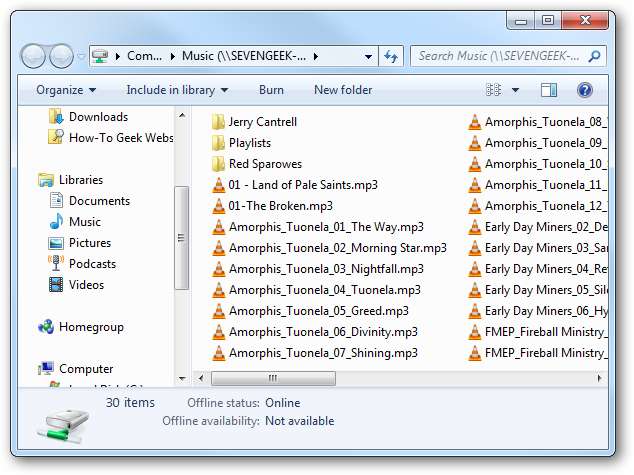
Task: Open the Organize menu
Action: [66, 90]
